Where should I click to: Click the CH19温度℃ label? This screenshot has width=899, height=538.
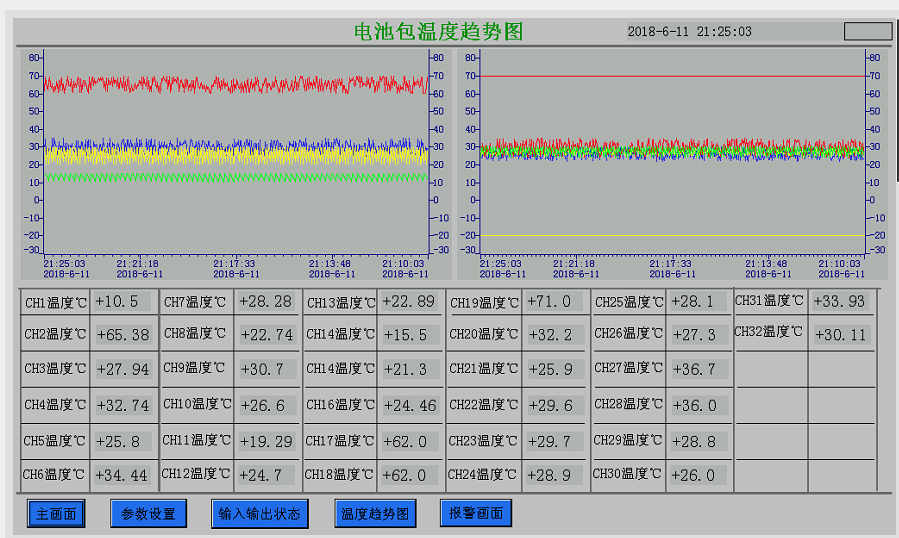(x=484, y=302)
